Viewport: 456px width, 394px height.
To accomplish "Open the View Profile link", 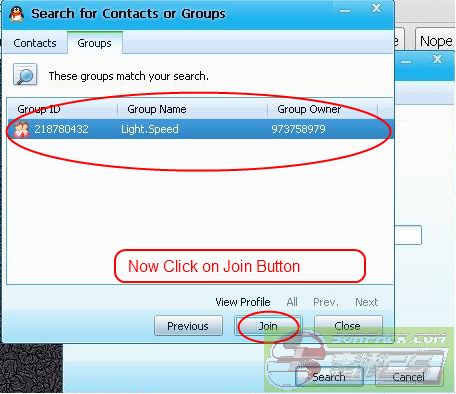I will (243, 302).
